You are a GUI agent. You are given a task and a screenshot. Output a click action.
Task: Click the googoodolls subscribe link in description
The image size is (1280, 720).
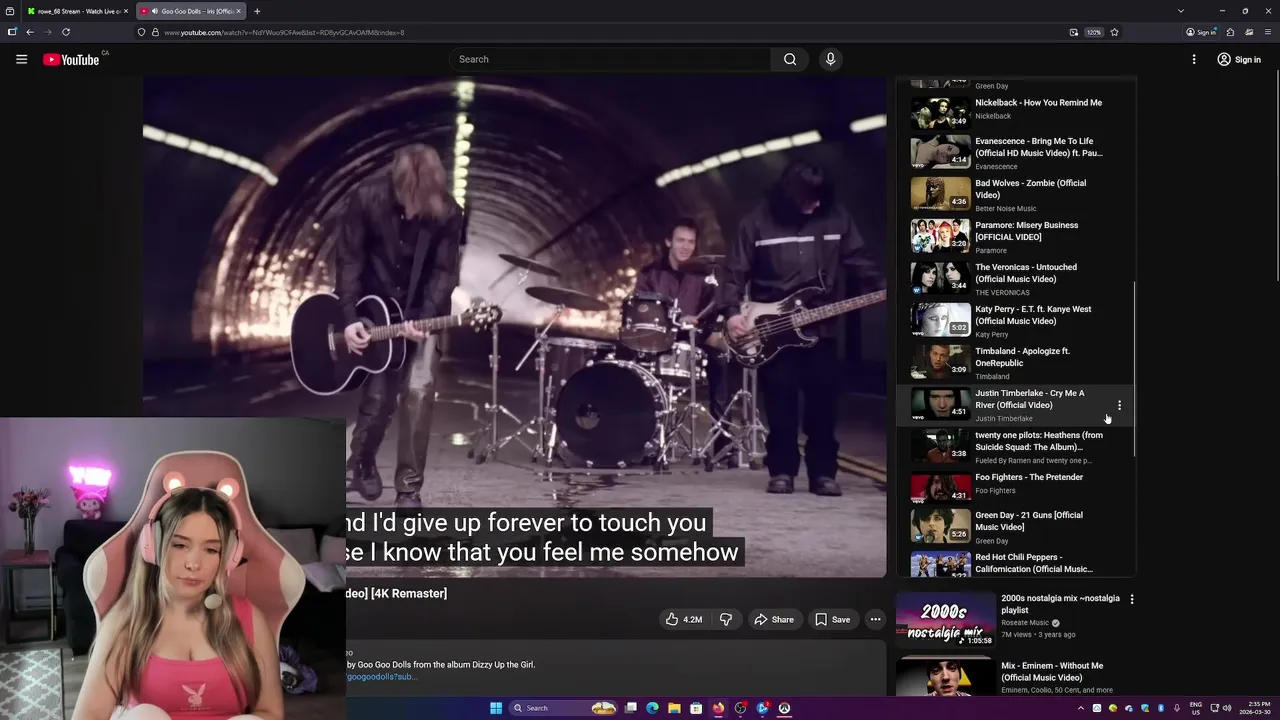[382, 677]
